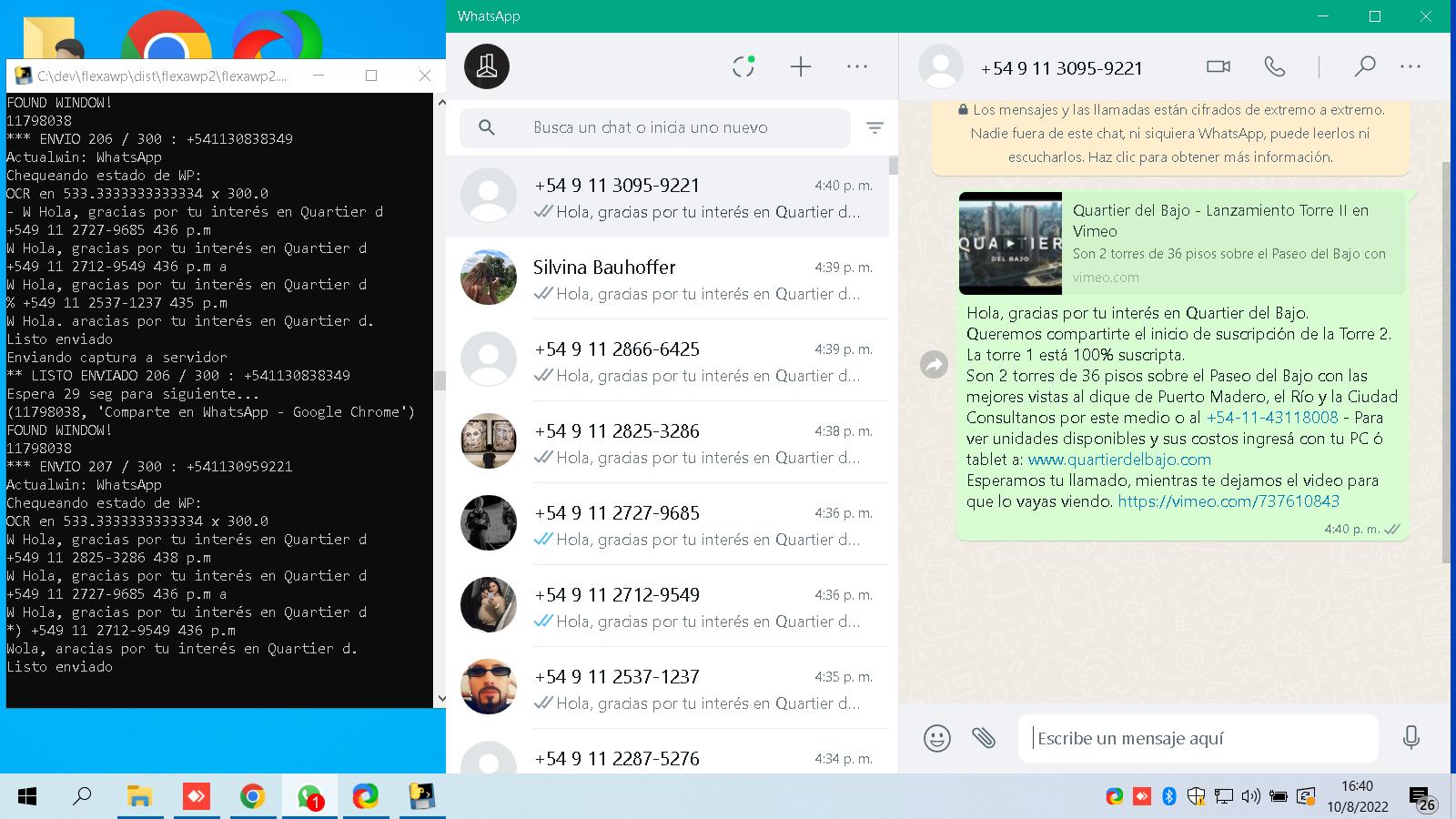The width and height of the screenshot is (1456, 819).
Task: Click Silvina Bauhoffer profile picture
Action: (489, 277)
